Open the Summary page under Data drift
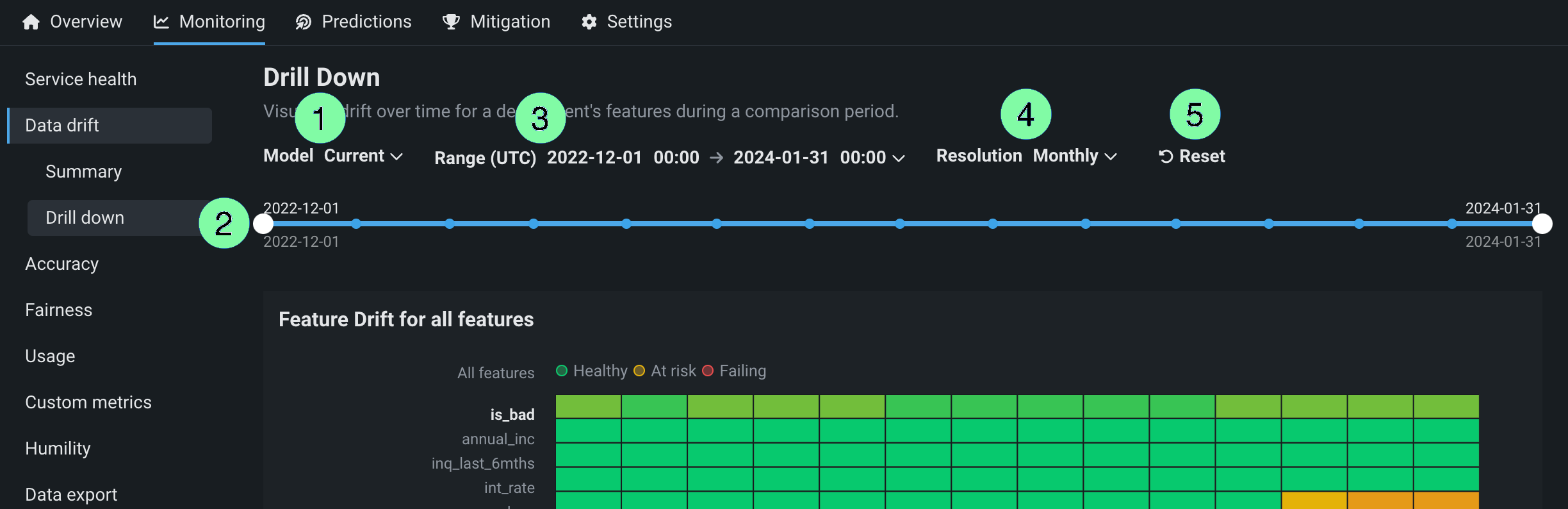The image size is (1568, 509). pyautogui.click(x=83, y=171)
